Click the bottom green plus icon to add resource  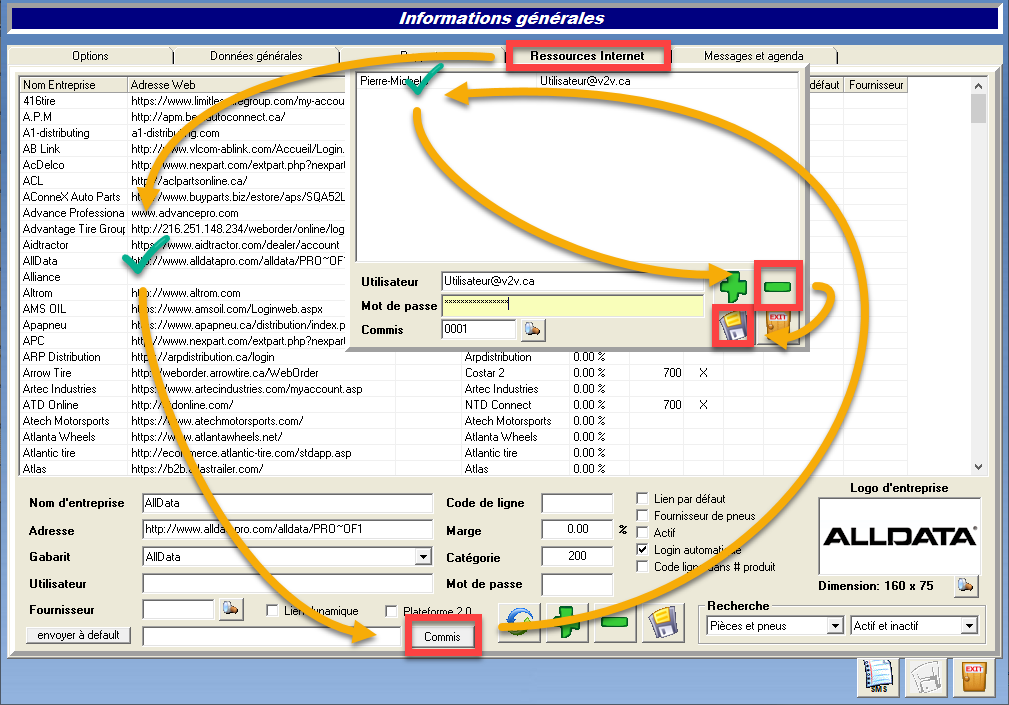[x=566, y=623]
